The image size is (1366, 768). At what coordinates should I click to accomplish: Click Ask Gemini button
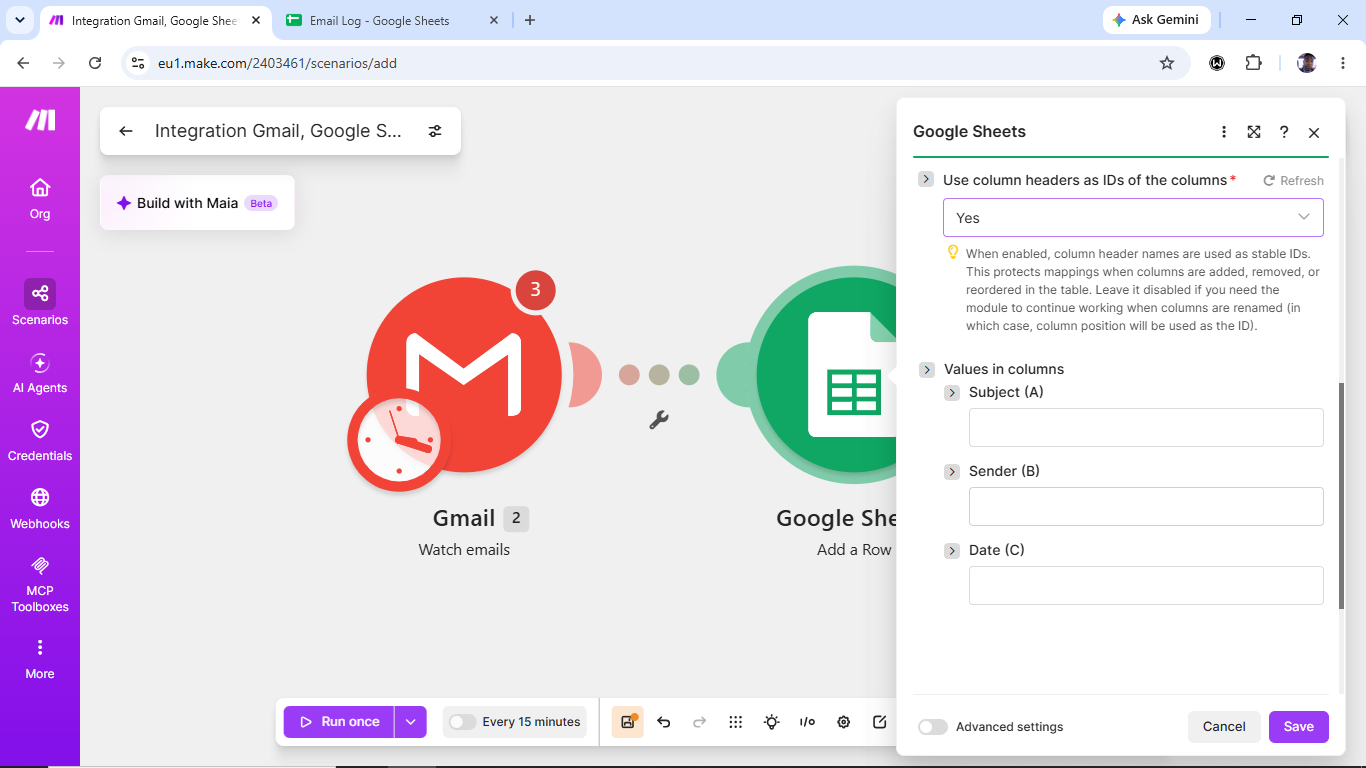pos(1156,20)
